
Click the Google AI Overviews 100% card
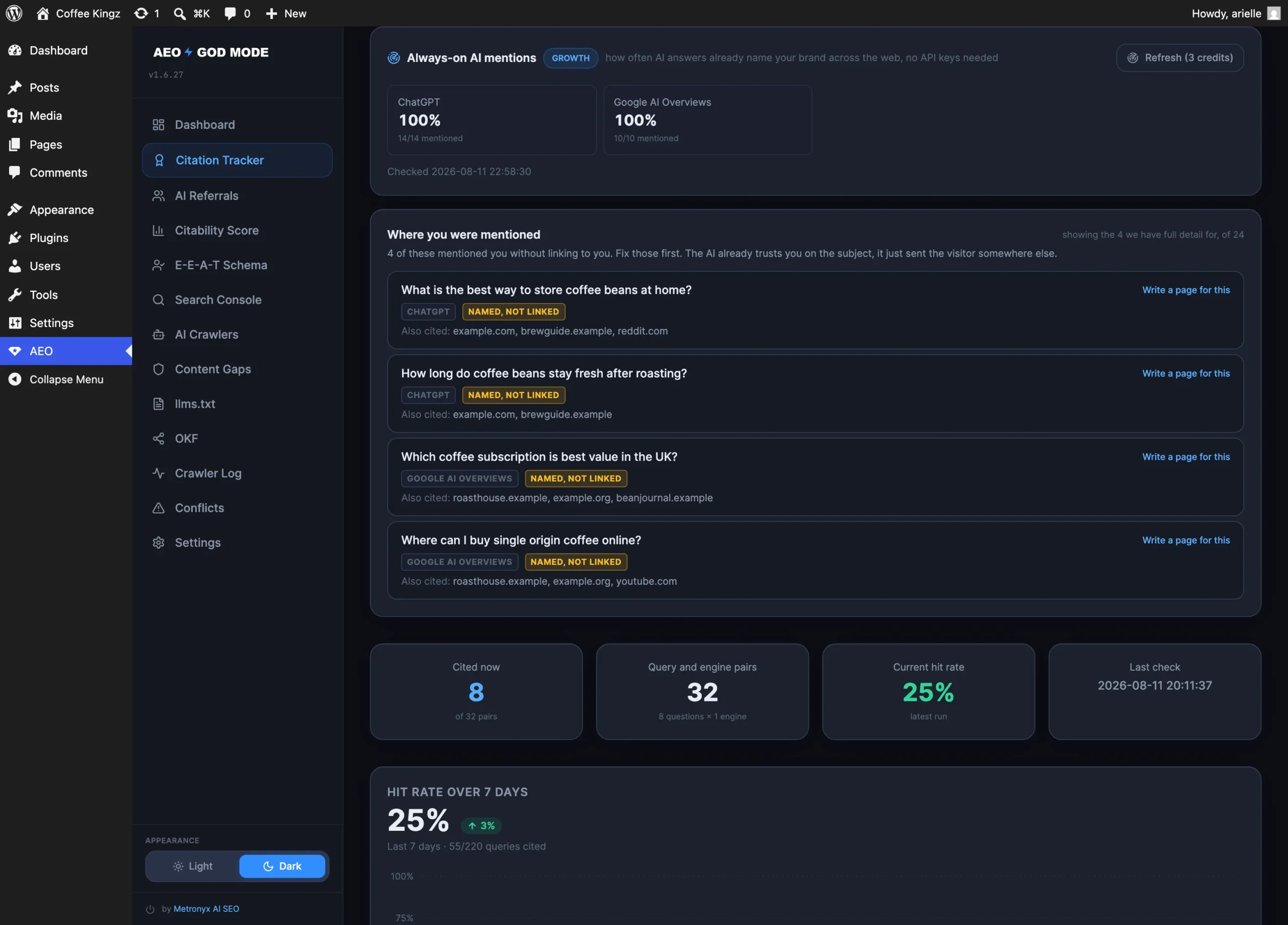click(x=707, y=120)
